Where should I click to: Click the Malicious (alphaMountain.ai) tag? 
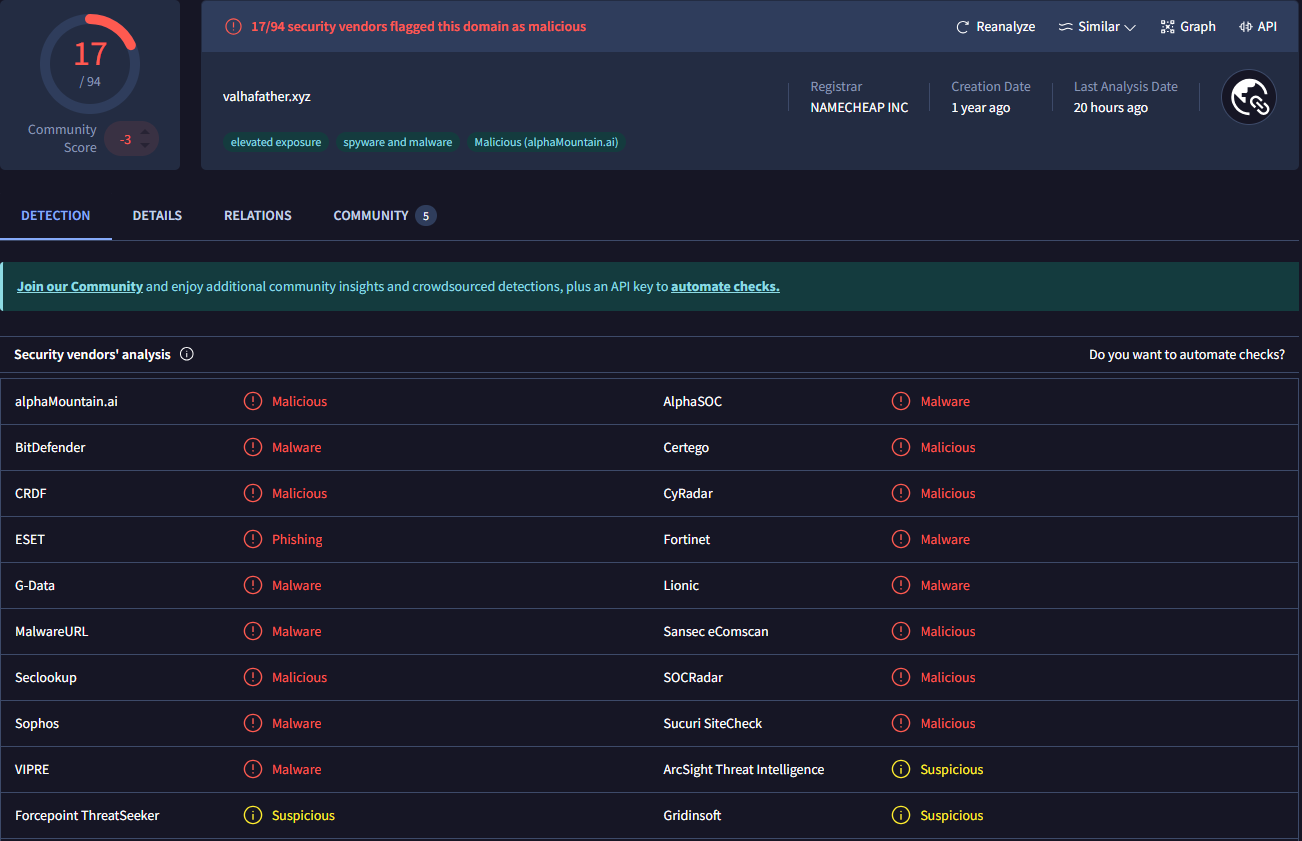pos(546,142)
